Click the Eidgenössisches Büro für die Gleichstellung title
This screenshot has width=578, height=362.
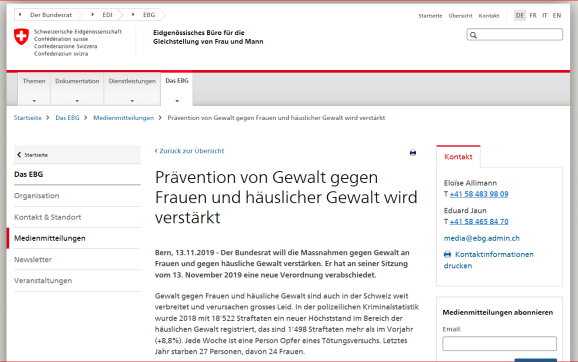point(208,37)
